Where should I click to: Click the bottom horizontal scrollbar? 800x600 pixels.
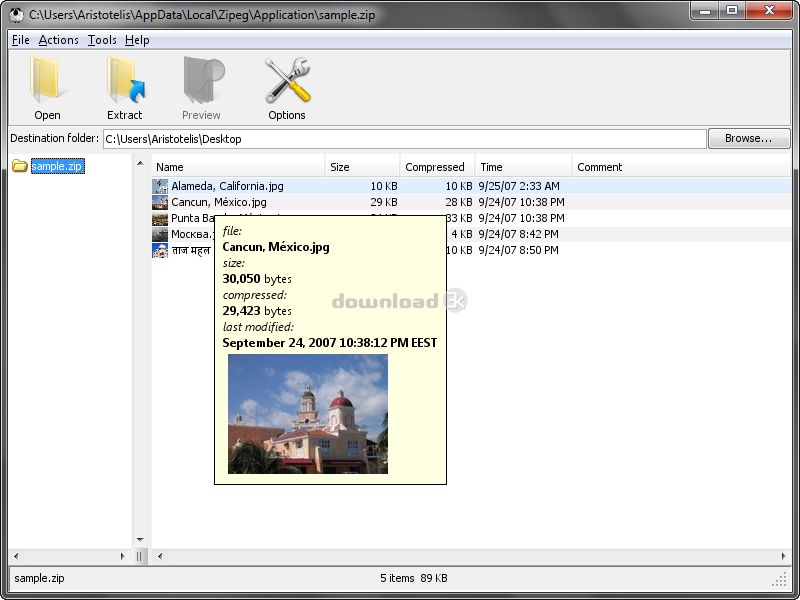(x=470, y=555)
